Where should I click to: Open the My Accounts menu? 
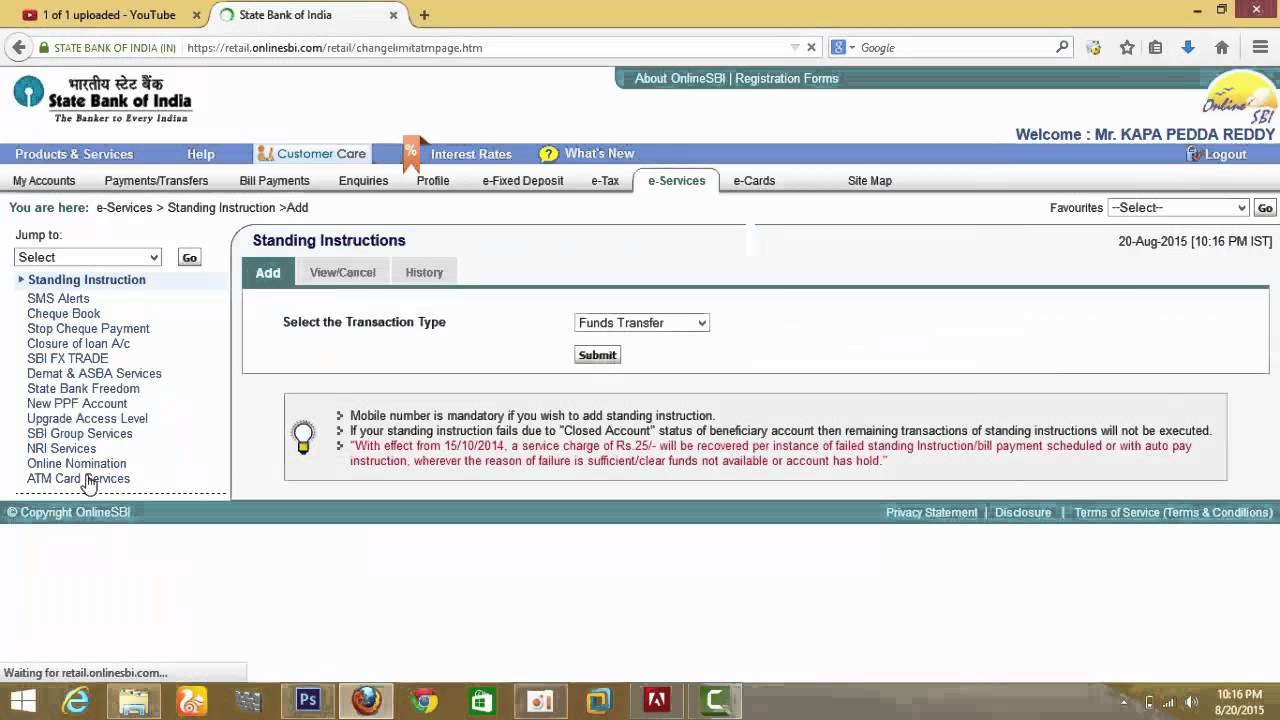(44, 181)
